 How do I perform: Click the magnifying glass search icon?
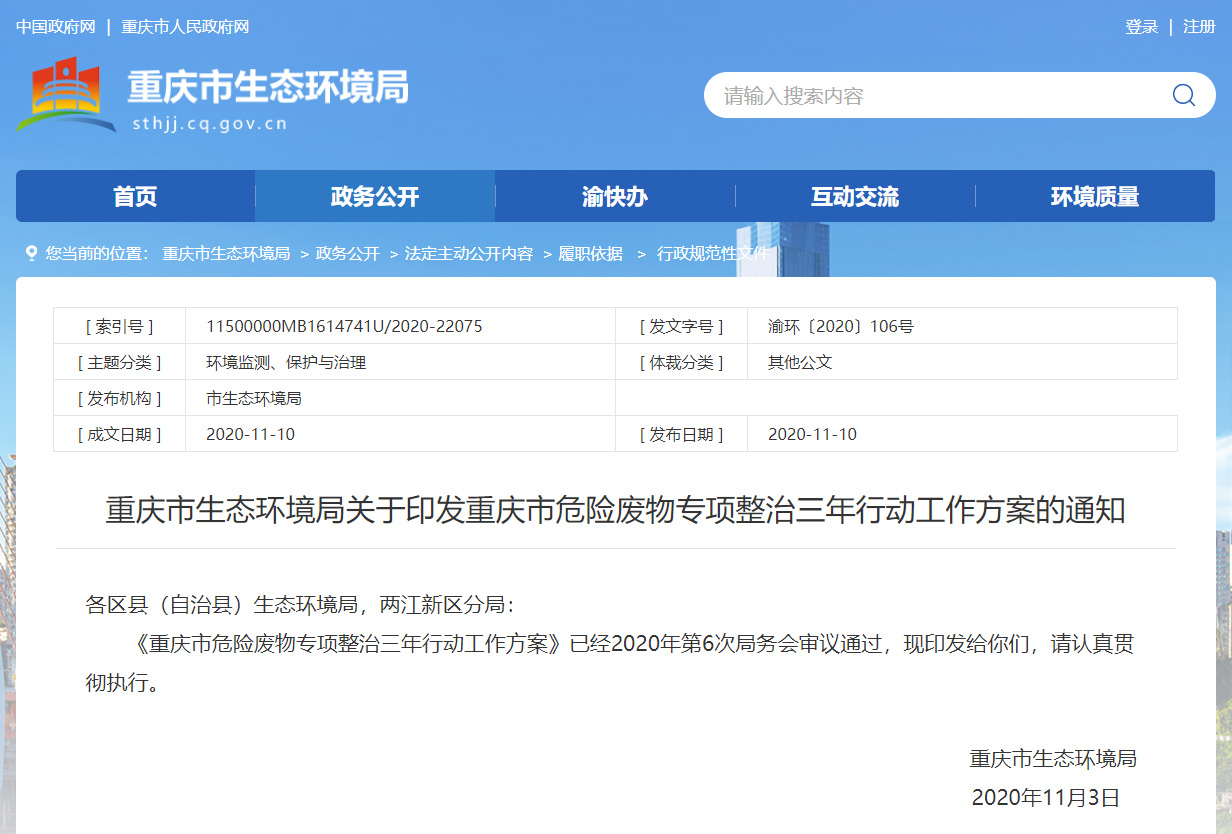[1183, 95]
